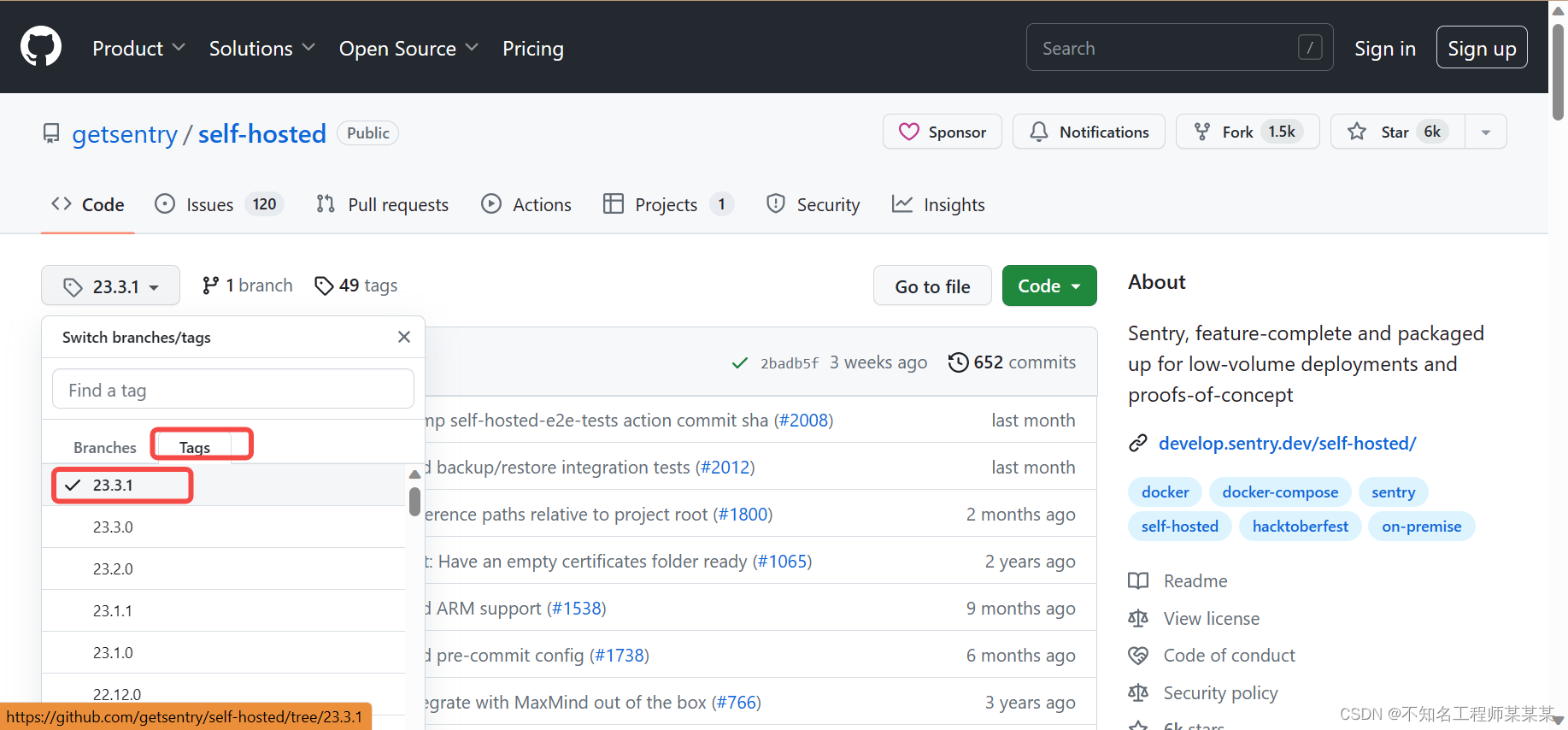Screen dimensions: 1568x730
Task: Open the Code of conduct link
Action: point(1212,656)
